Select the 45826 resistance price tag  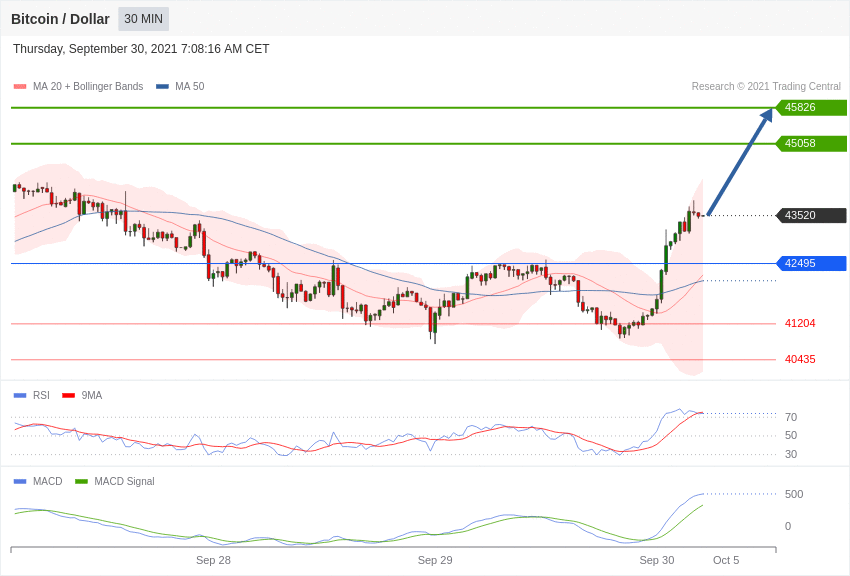812,107
